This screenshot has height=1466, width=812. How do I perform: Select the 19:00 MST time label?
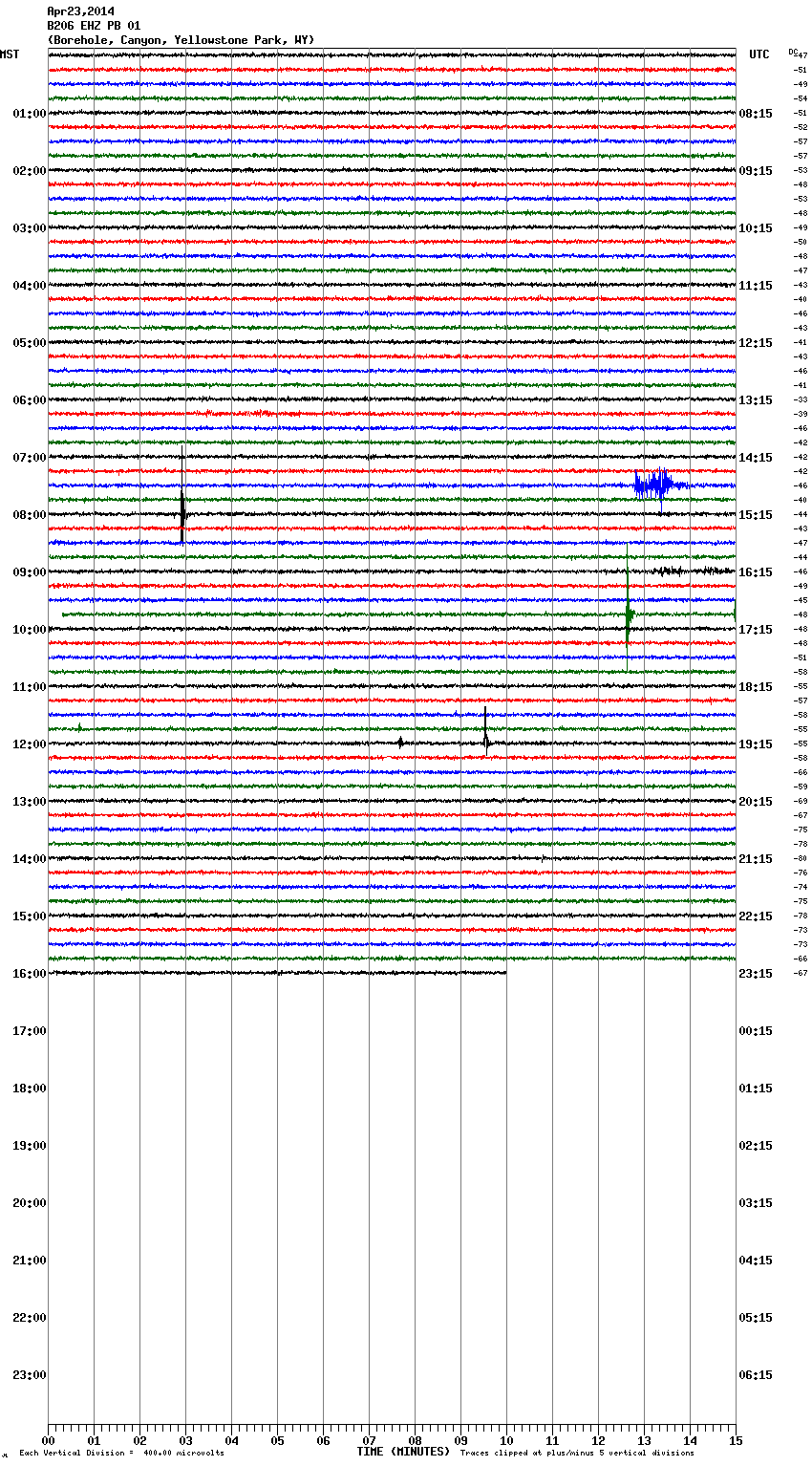(30, 1146)
